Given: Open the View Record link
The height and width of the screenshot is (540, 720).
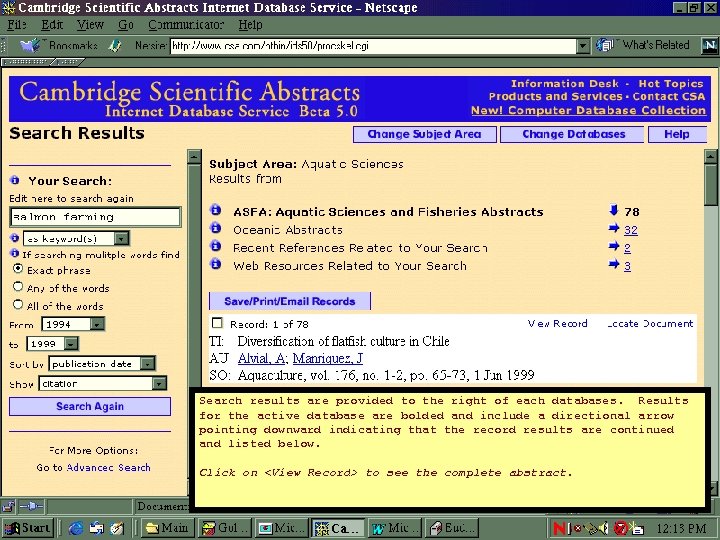Looking at the screenshot, I should 557,323.
